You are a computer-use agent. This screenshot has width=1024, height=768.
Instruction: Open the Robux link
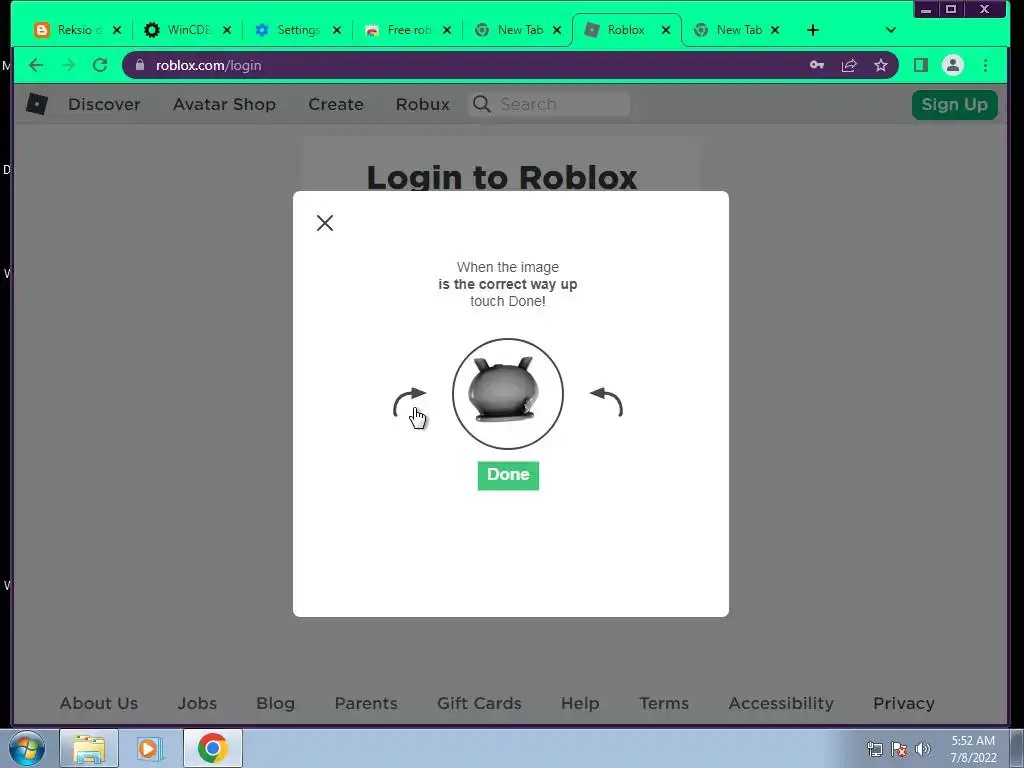[423, 104]
